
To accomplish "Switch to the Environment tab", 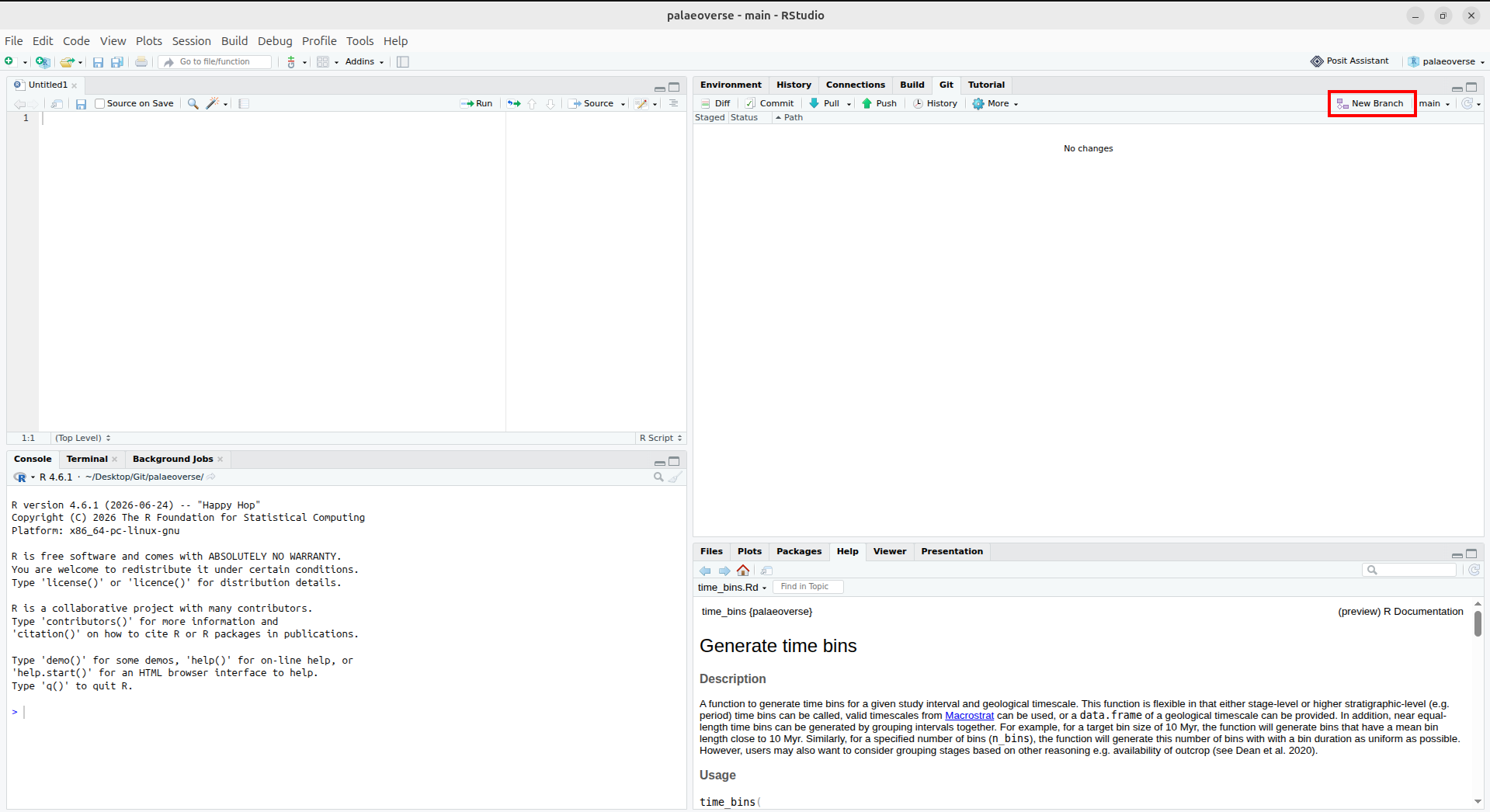I will 731,85.
